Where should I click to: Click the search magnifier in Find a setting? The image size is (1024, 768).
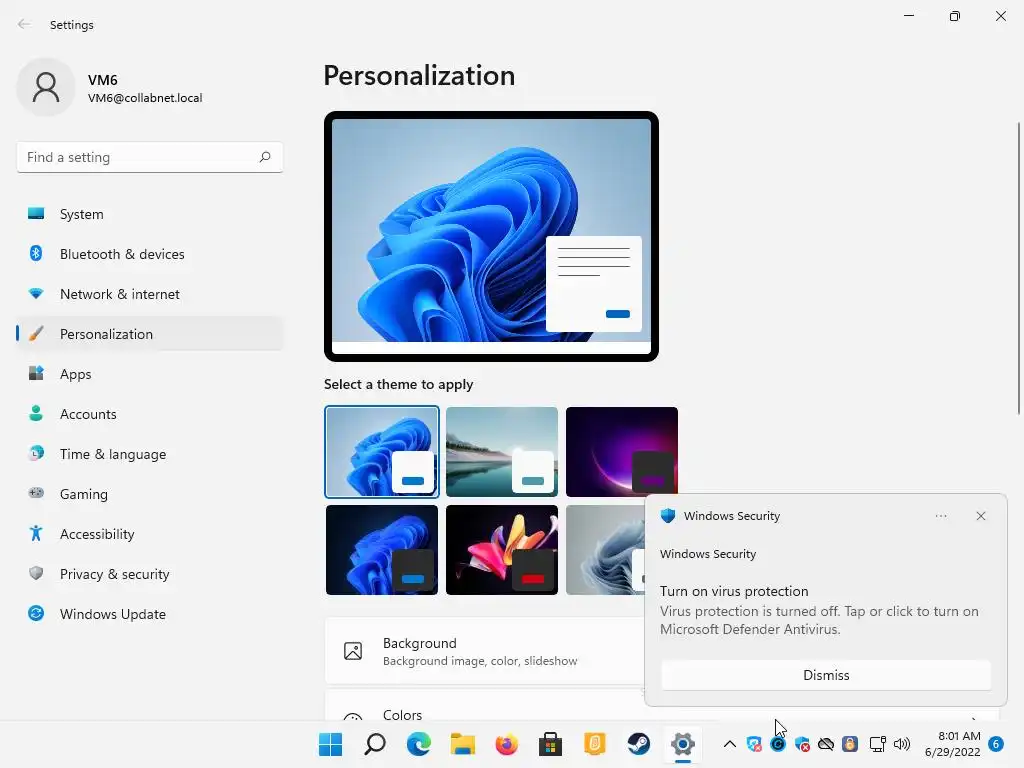tap(264, 157)
